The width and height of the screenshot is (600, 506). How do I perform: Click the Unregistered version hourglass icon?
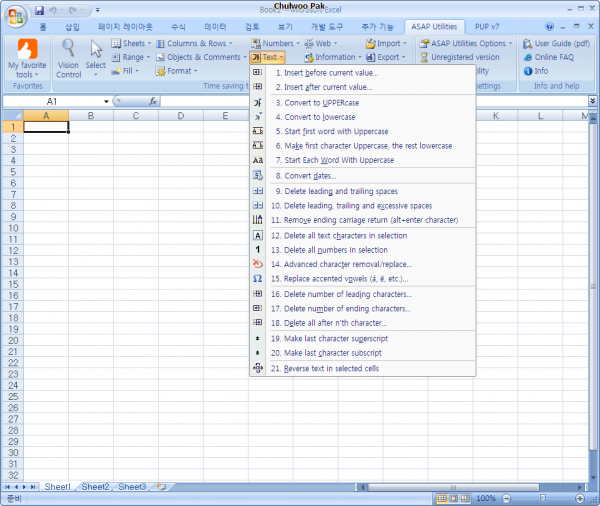coord(424,57)
